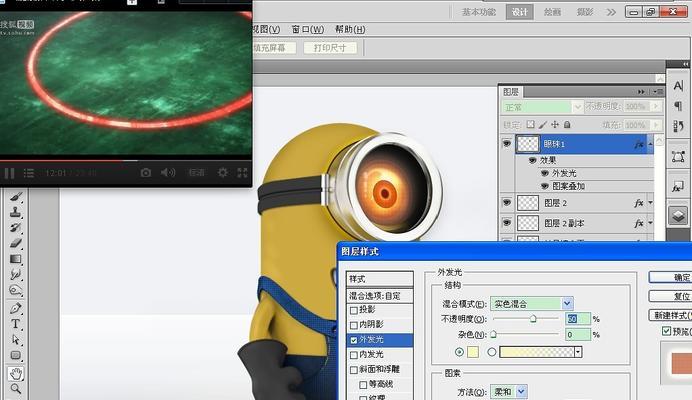Expand effects arrow on 图层 2 副本
Viewport: 692px width, 400px height.
650,223
